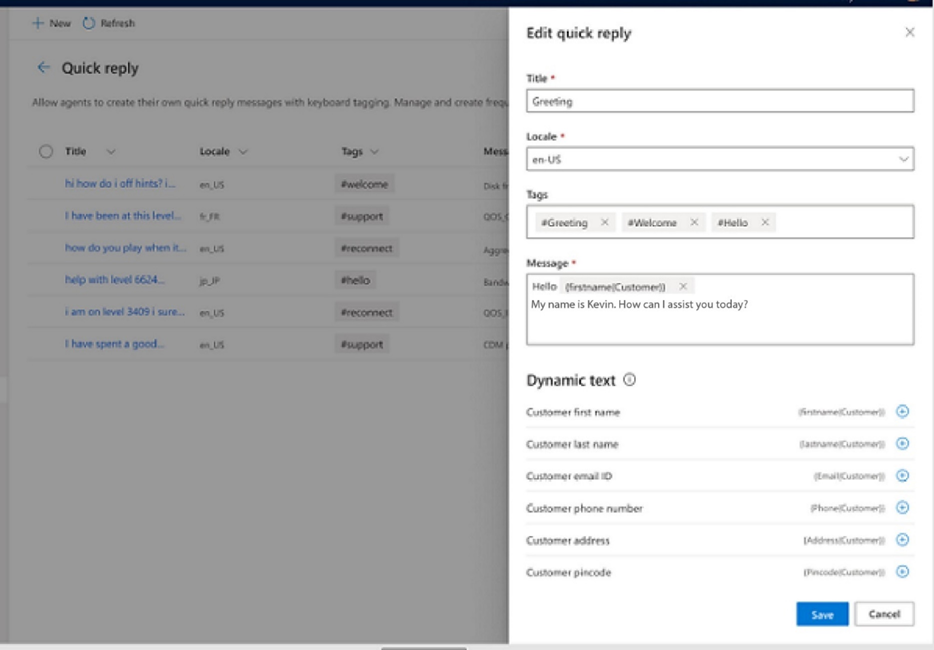Add Customer pincode dynamic text

coord(902,572)
